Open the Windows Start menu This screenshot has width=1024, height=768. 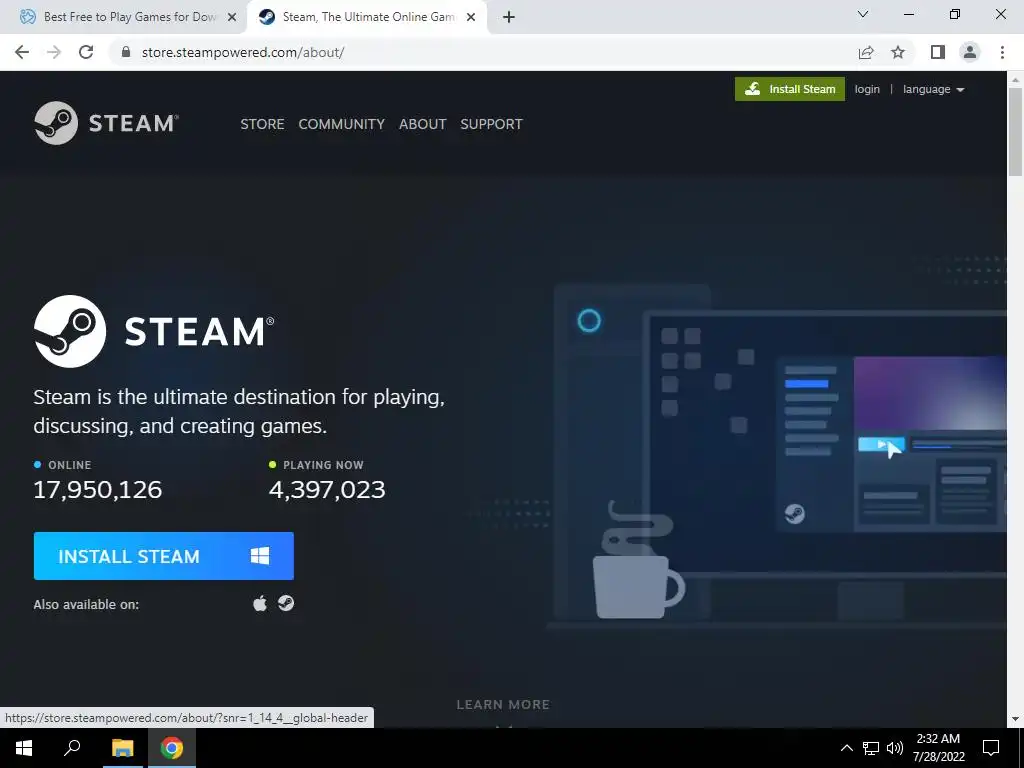pyautogui.click(x=24, y=748)
